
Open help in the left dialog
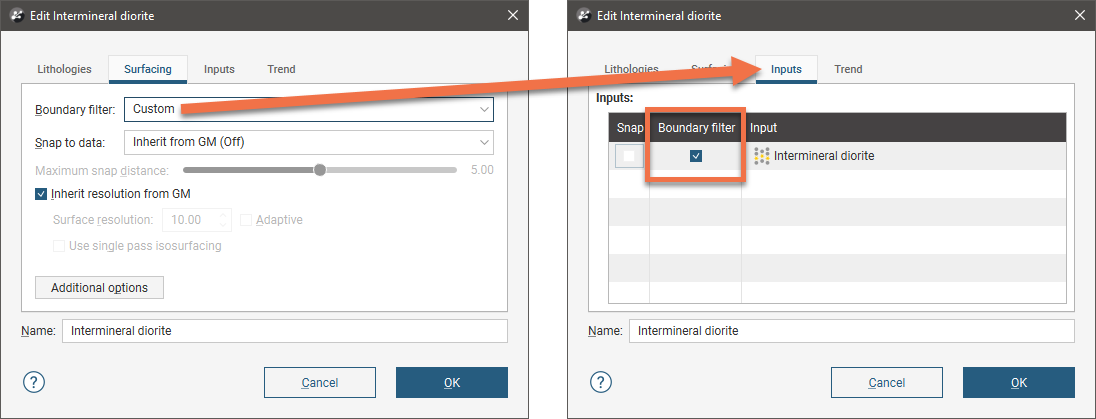tap(34, 382)
